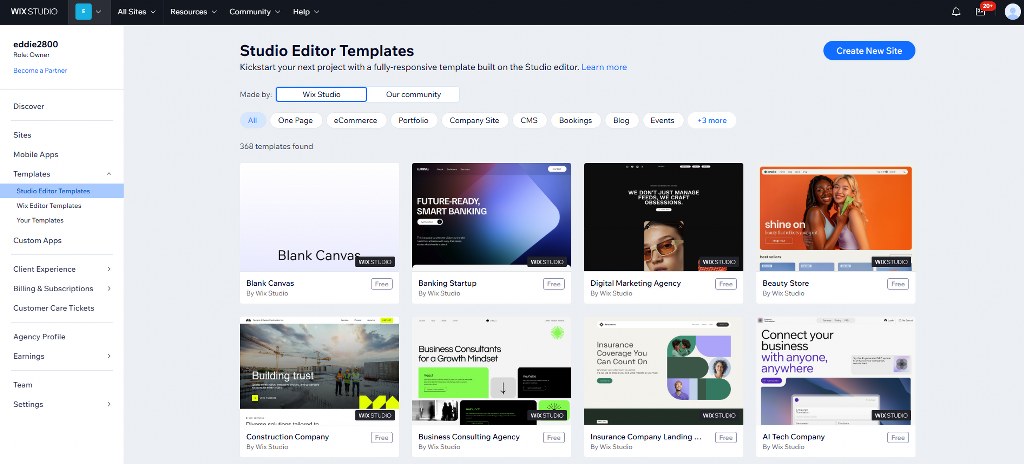1024x464 pixels.
Task: Filter templates by Company Site
Action: point(474,120)
